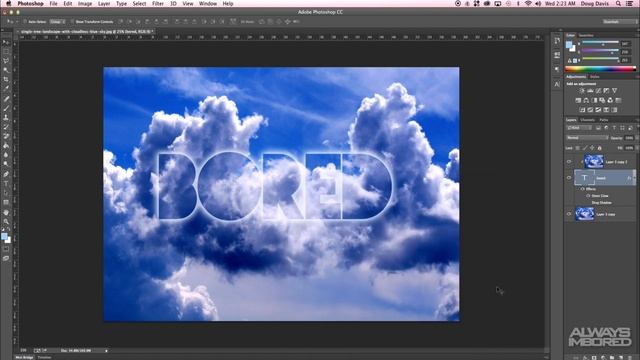Open the Opacity value dropdown
640x360 pixels.
tap(638, 138)
